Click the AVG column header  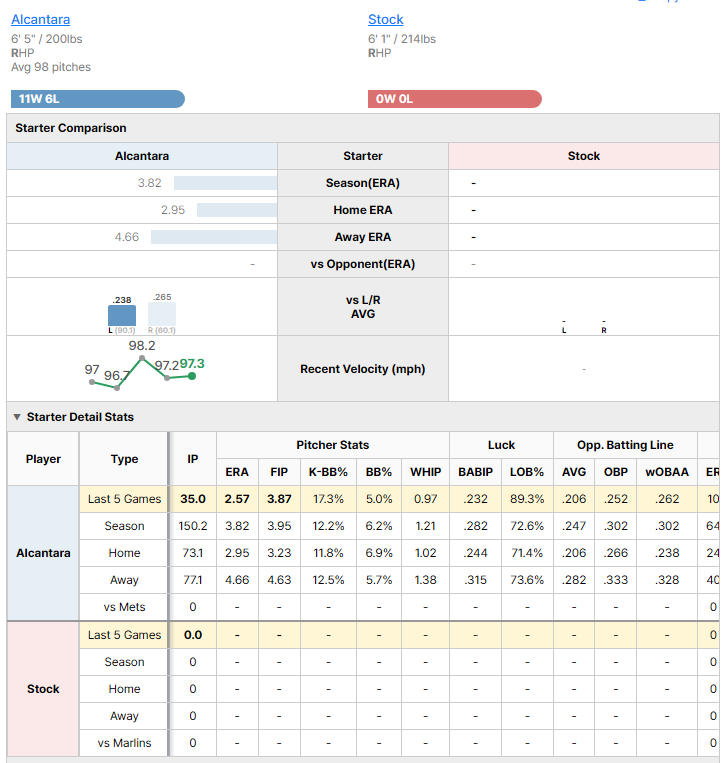[574, 472]
